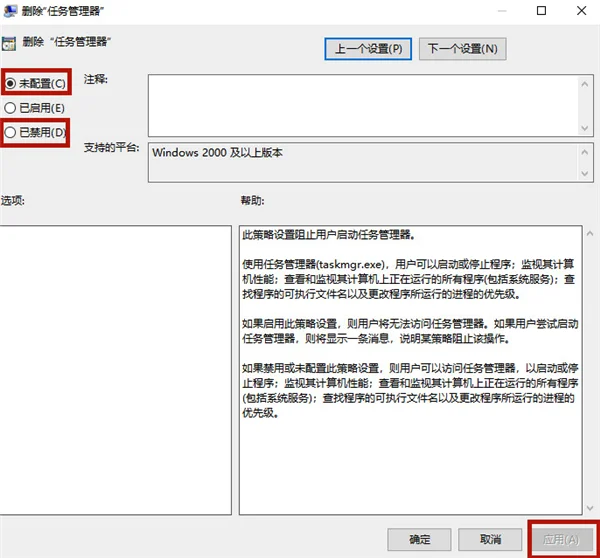Click the 注释 box scroll up arrow
Screen dimensions: 600x558
pos(584,84)
